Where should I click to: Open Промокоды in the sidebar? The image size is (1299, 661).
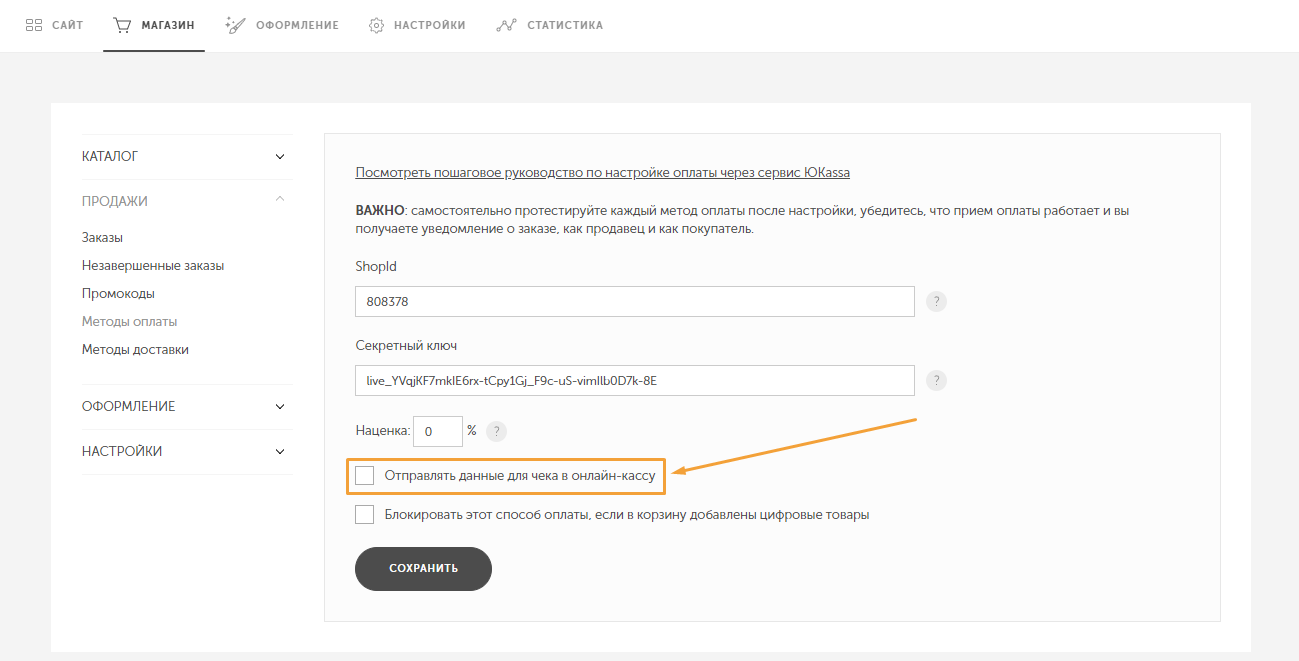(118, 294)
